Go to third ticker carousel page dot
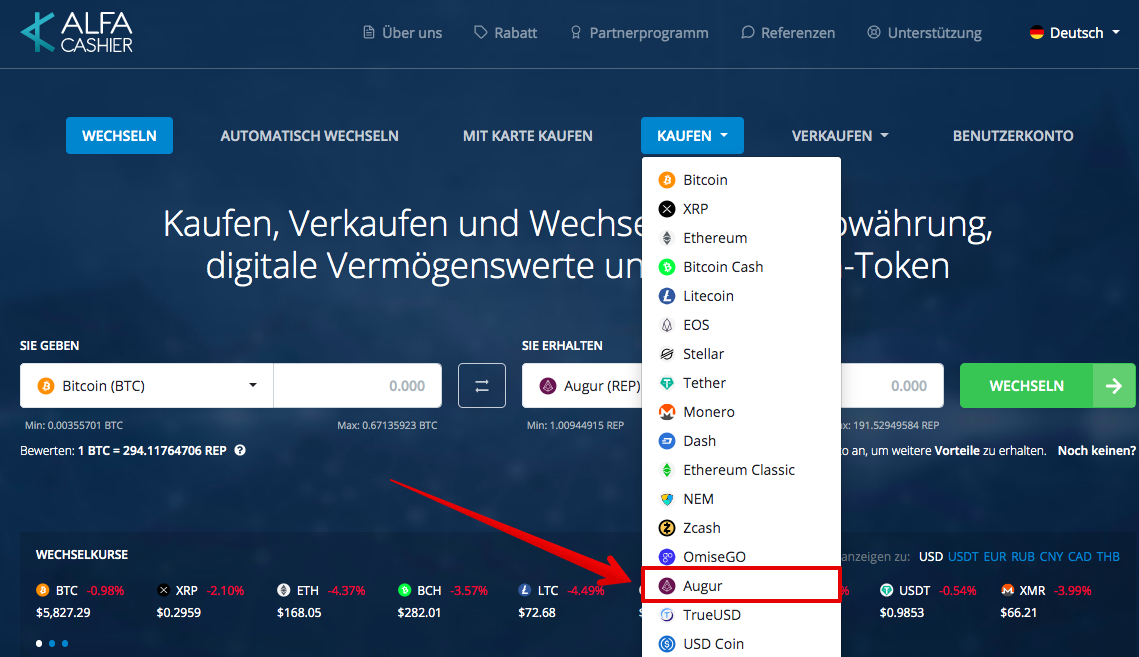The height and width of the screenshot is (657, 1139). pos(65,643)
